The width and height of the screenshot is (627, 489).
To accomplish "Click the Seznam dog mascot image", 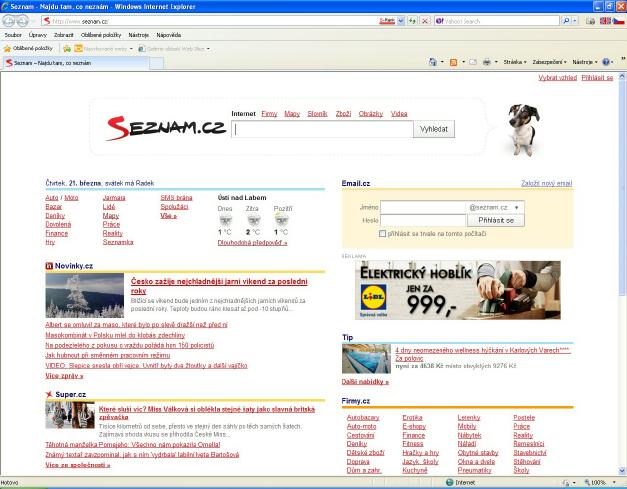I will pyautogui.click(x=523, y=130).
